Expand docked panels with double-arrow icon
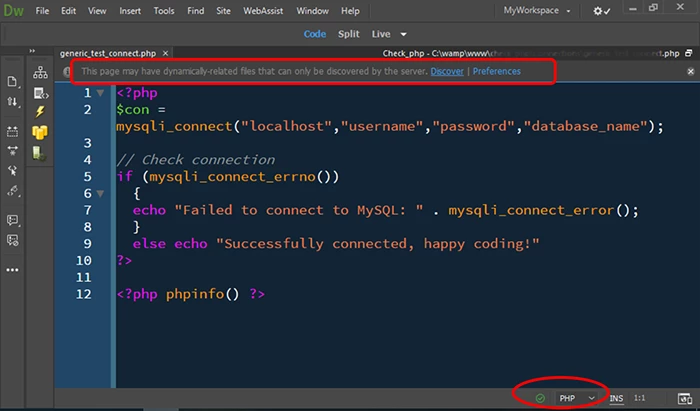The width and height of the screenshot is (700, 411). 32,51
